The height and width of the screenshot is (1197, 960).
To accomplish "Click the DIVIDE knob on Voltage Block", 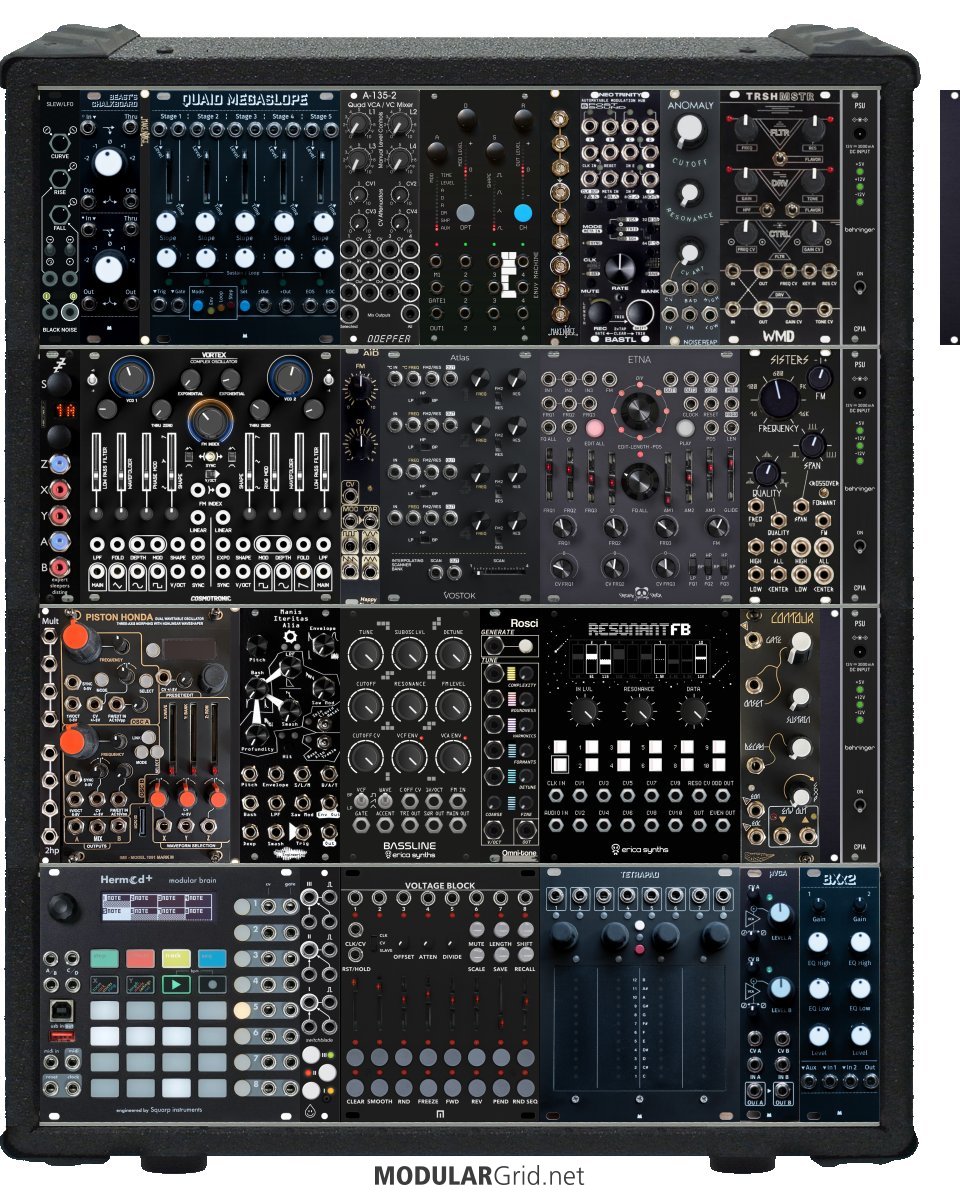I will click(x=452, y=944).
